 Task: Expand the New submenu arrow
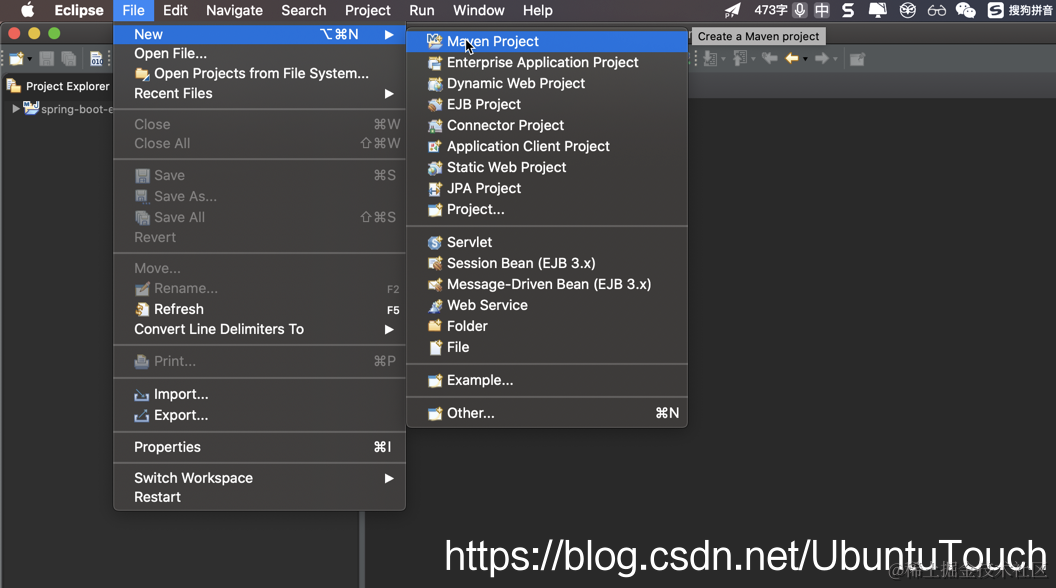(389, 34)
